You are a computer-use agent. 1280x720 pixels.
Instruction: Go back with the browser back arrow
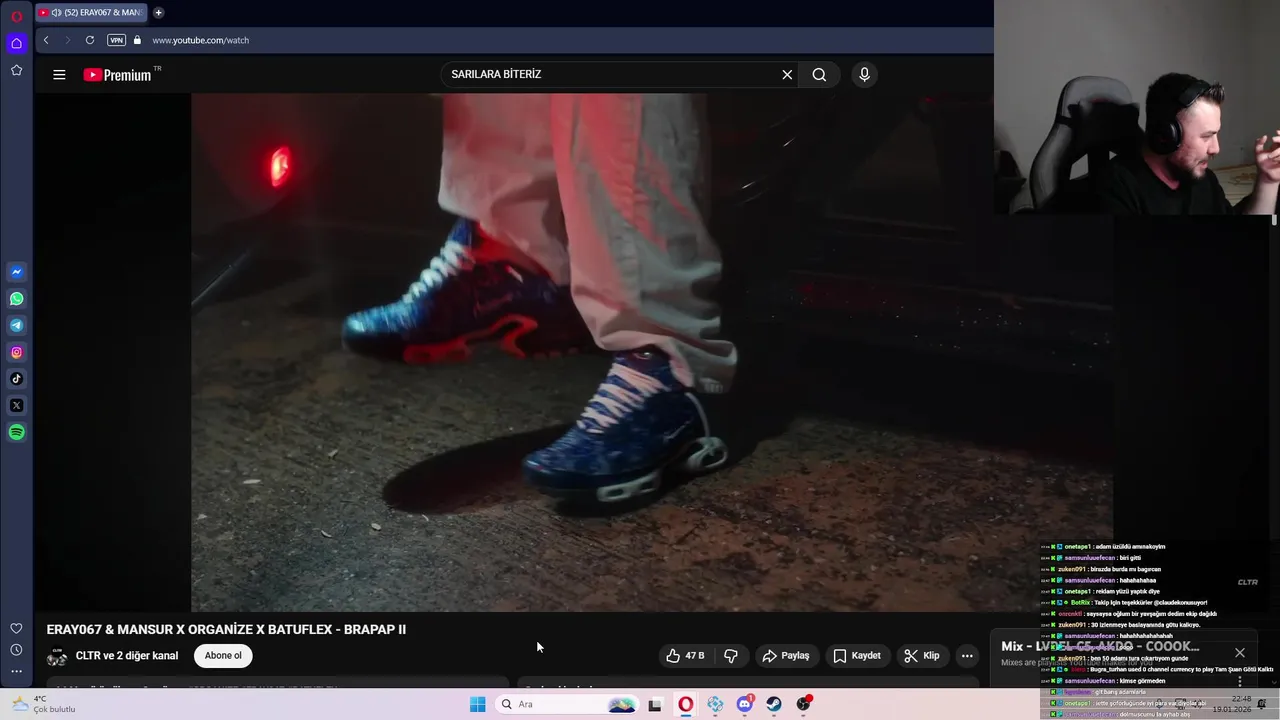(46, 40)
